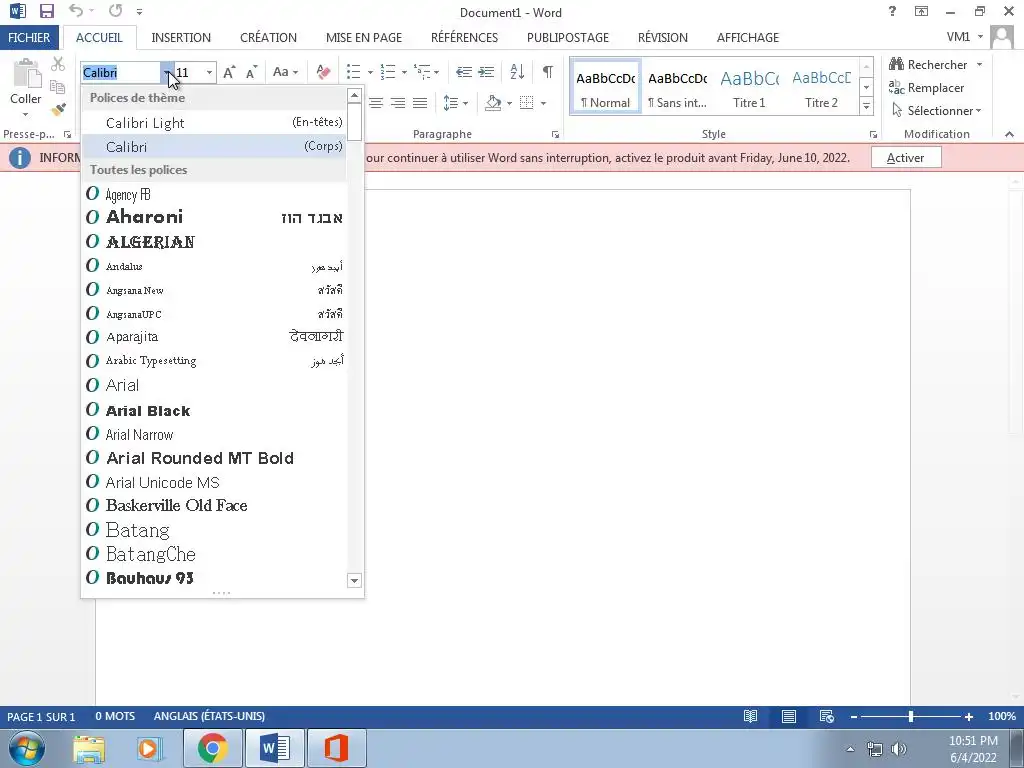
Task: Save the document from the quick access toolbar
Action: pos(46,11)
